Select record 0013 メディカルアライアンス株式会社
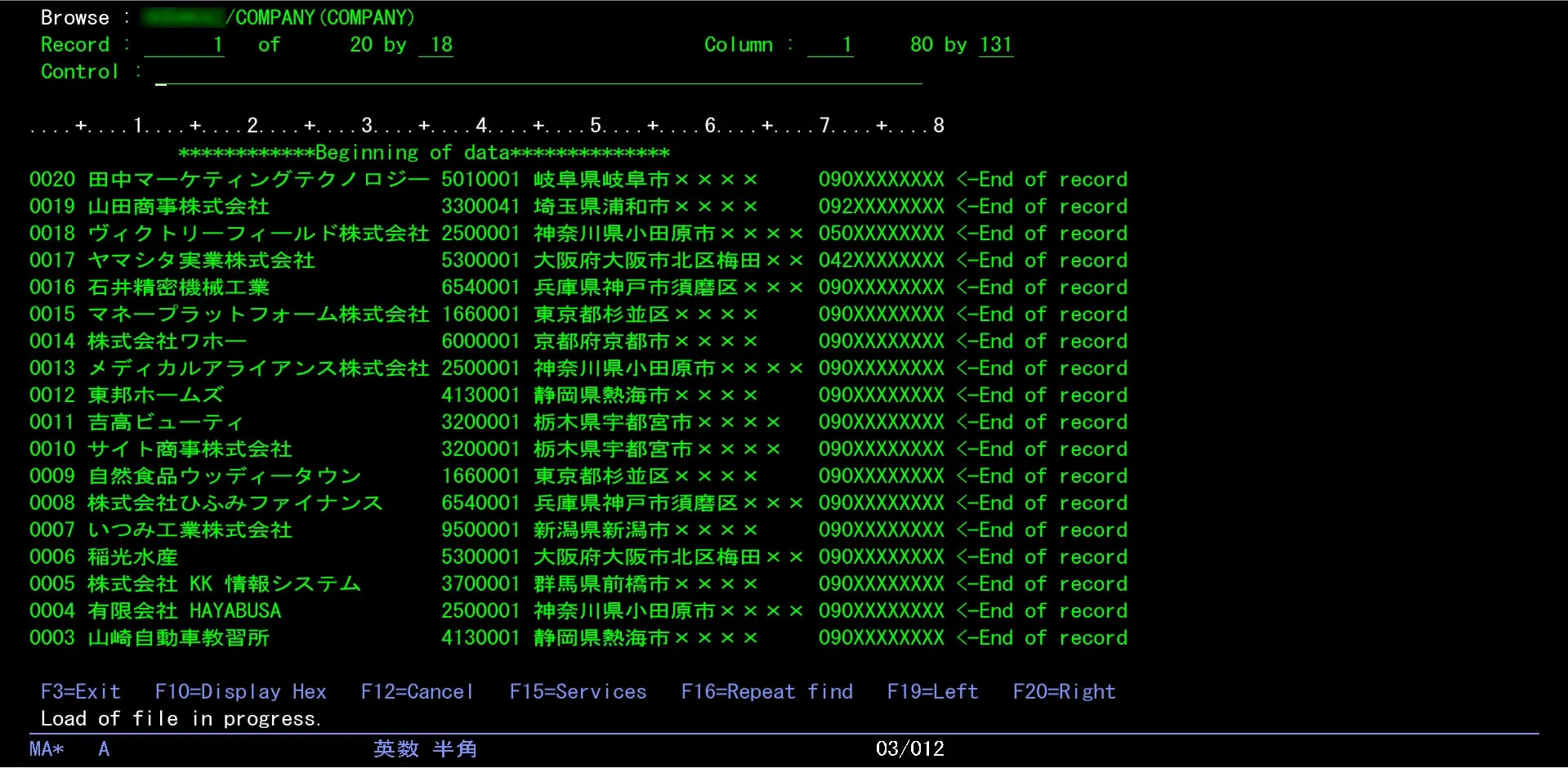Screen dimensions: 1568x768 click(x=579, y=368)
